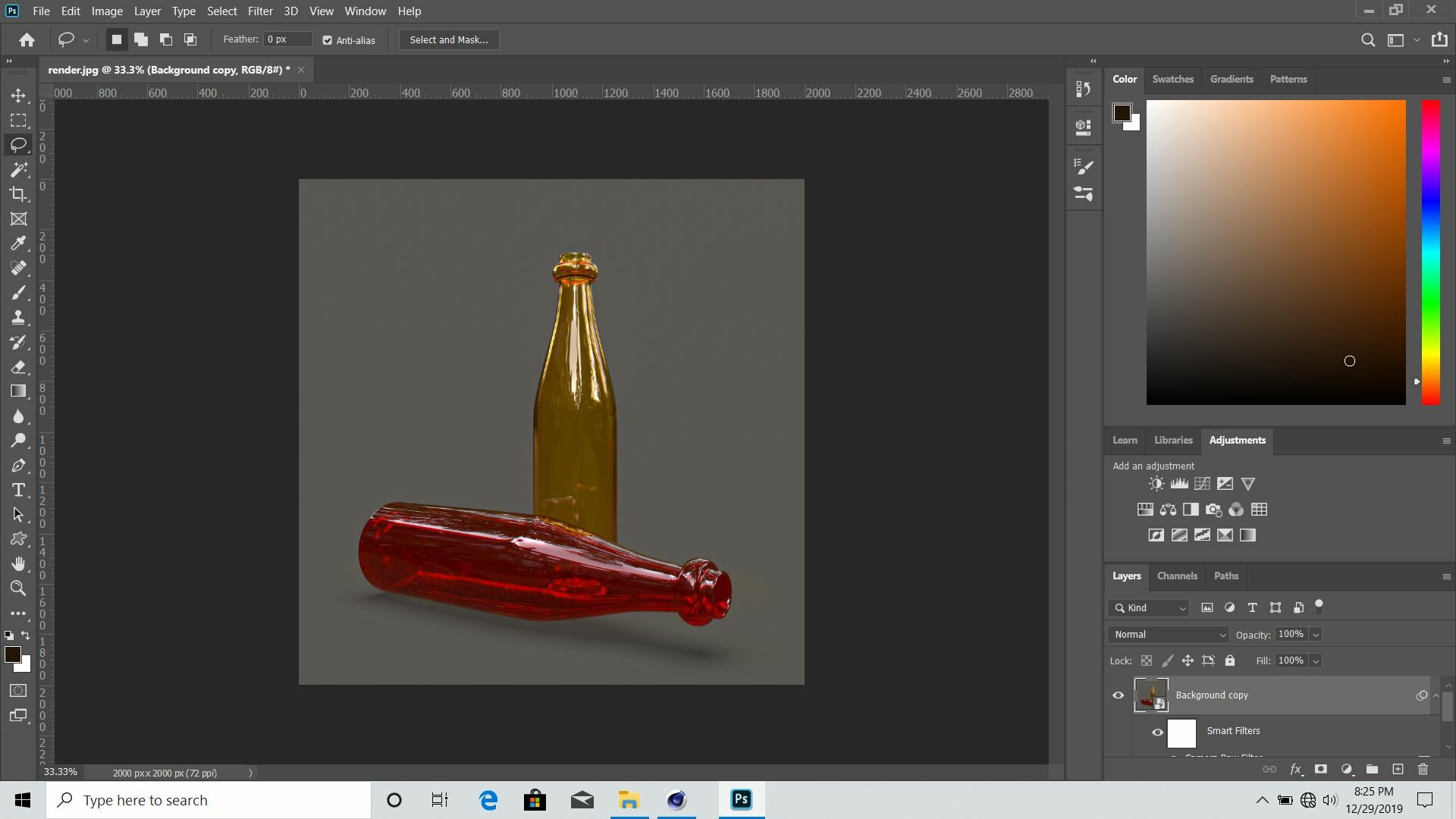
Task: Select the Blur tool
Action: [x=18, y=416]
